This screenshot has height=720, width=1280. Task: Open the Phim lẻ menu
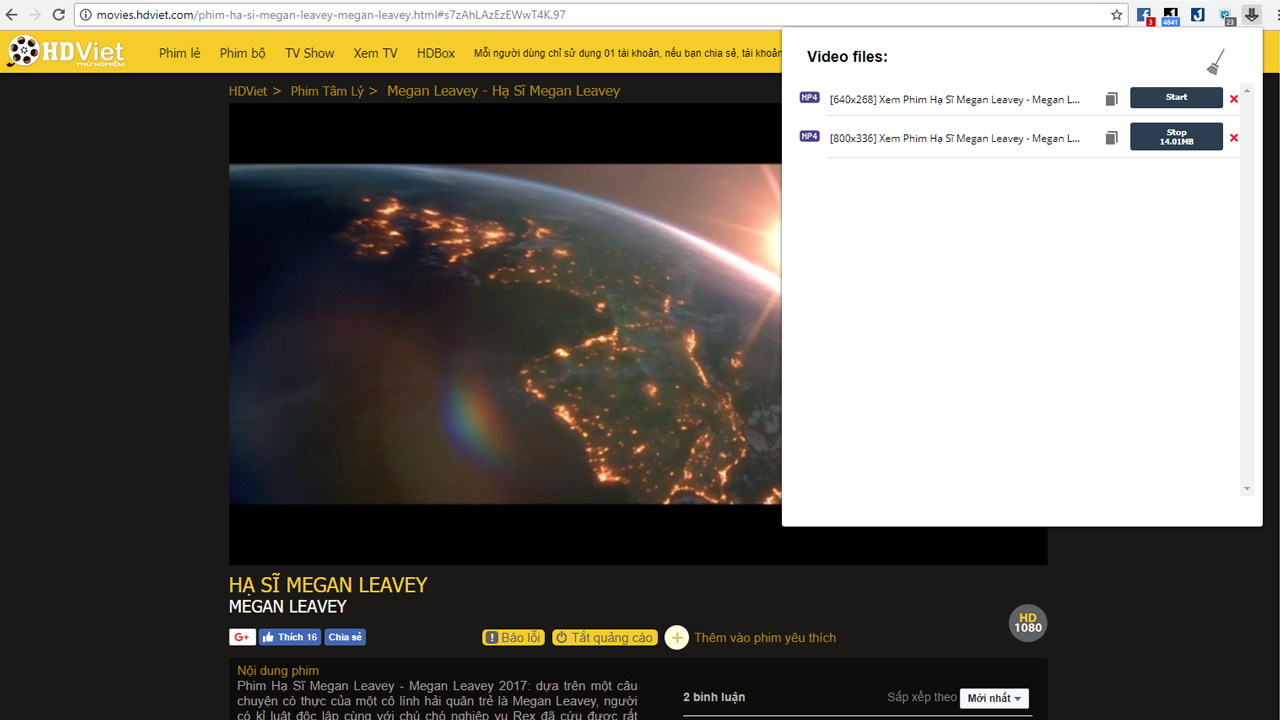179,53
